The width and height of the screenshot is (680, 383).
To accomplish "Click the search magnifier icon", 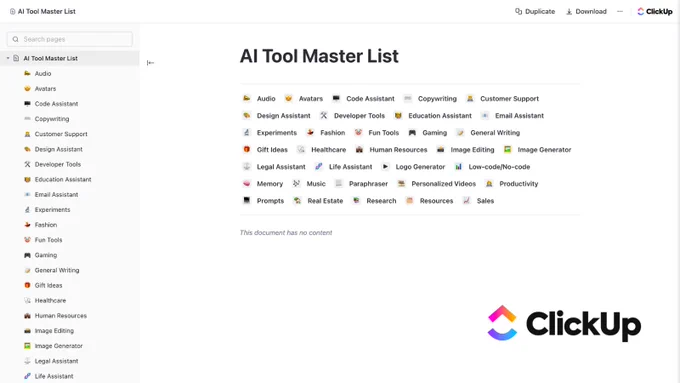I will pos(16,39).
